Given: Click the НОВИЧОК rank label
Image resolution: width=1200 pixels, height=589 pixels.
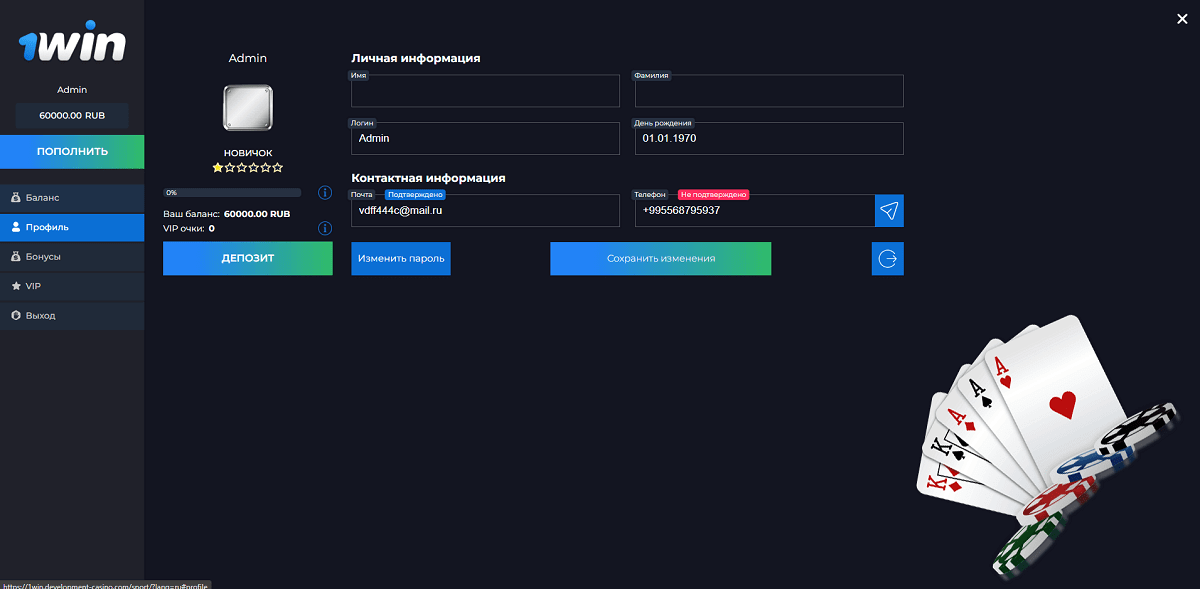Looking at the screenshot, I should 248,153.
